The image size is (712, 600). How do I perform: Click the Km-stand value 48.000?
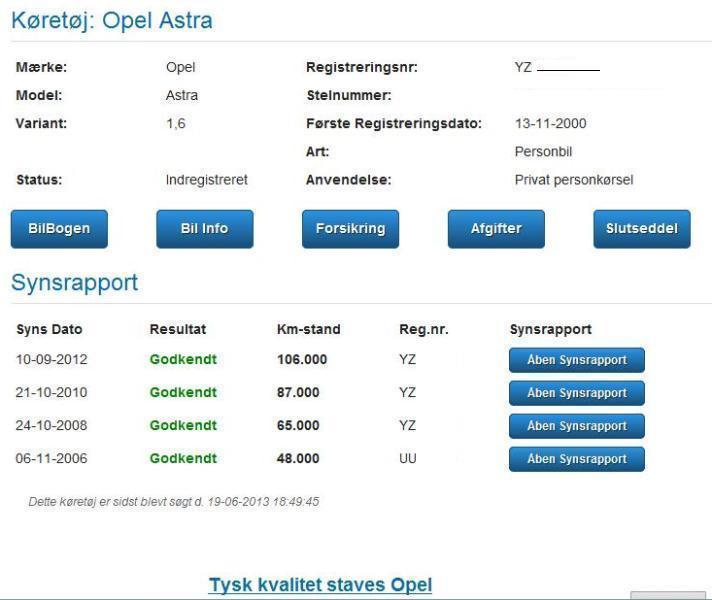coord(298,458)
